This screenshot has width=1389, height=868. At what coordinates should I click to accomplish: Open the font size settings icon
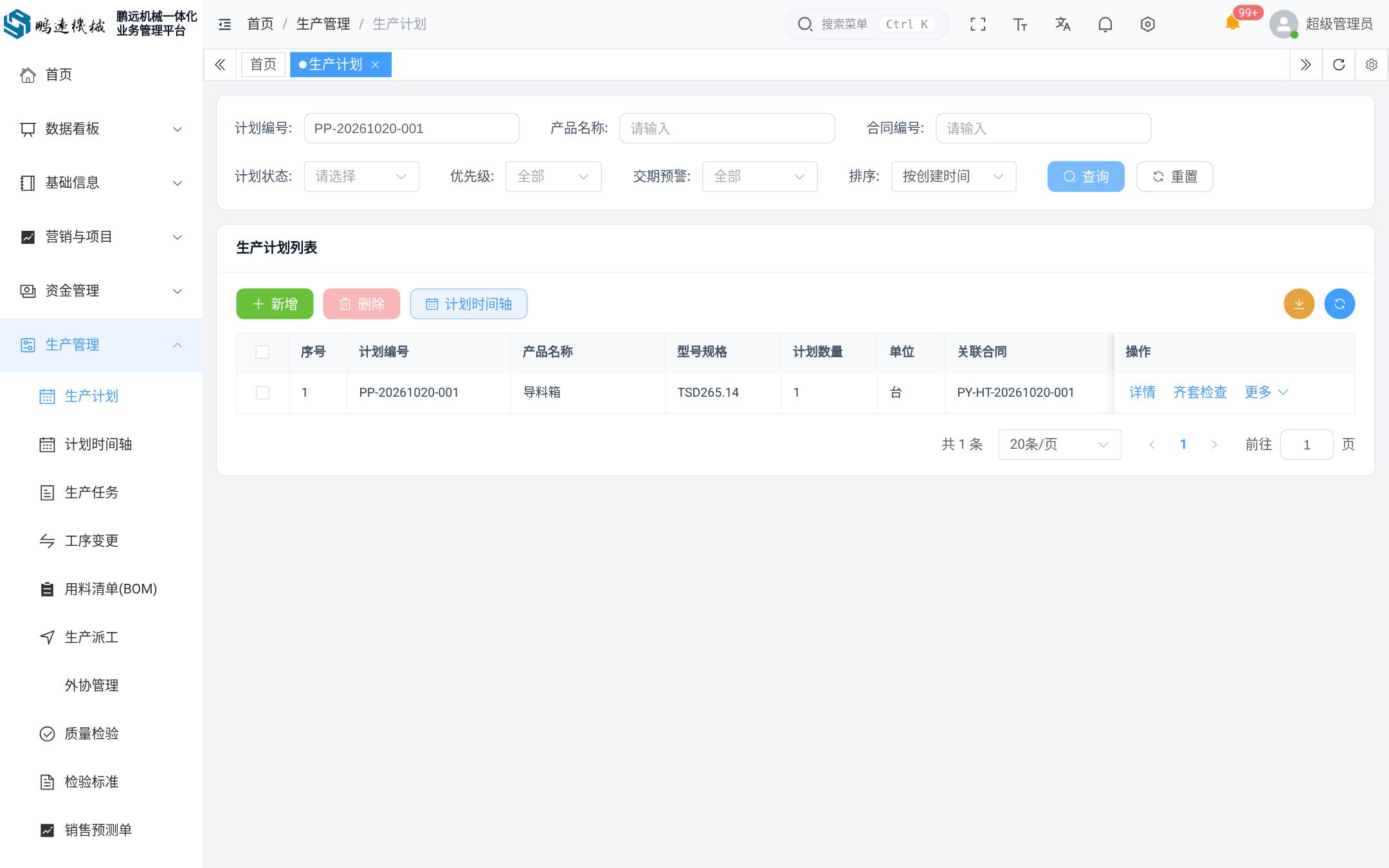(x=1020, y=24)
